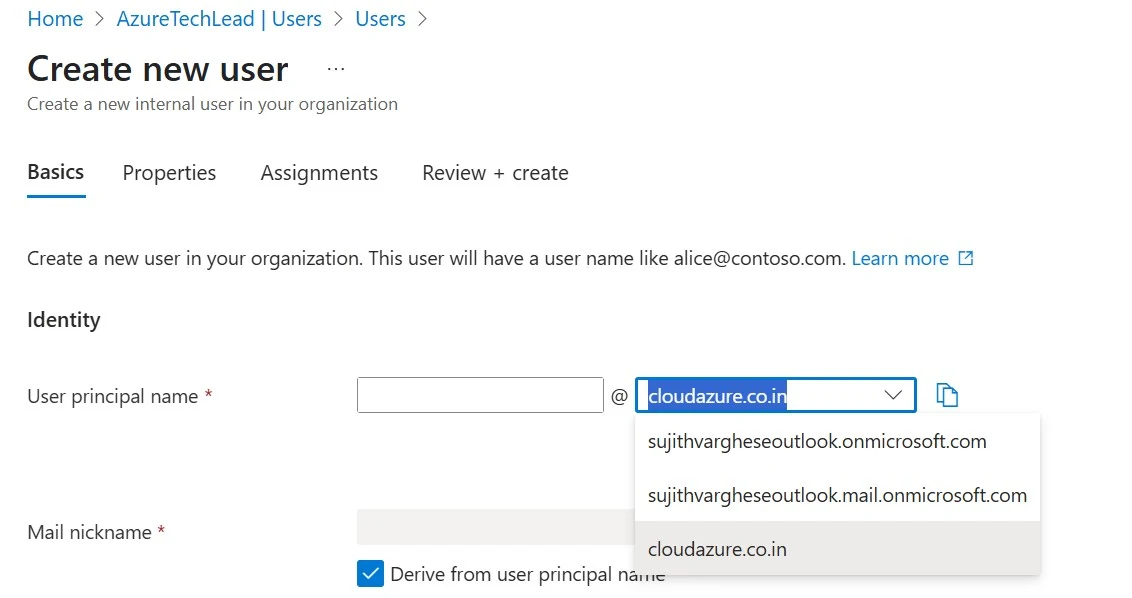
Task: Open the Learn more link
Action: [899, 258]
